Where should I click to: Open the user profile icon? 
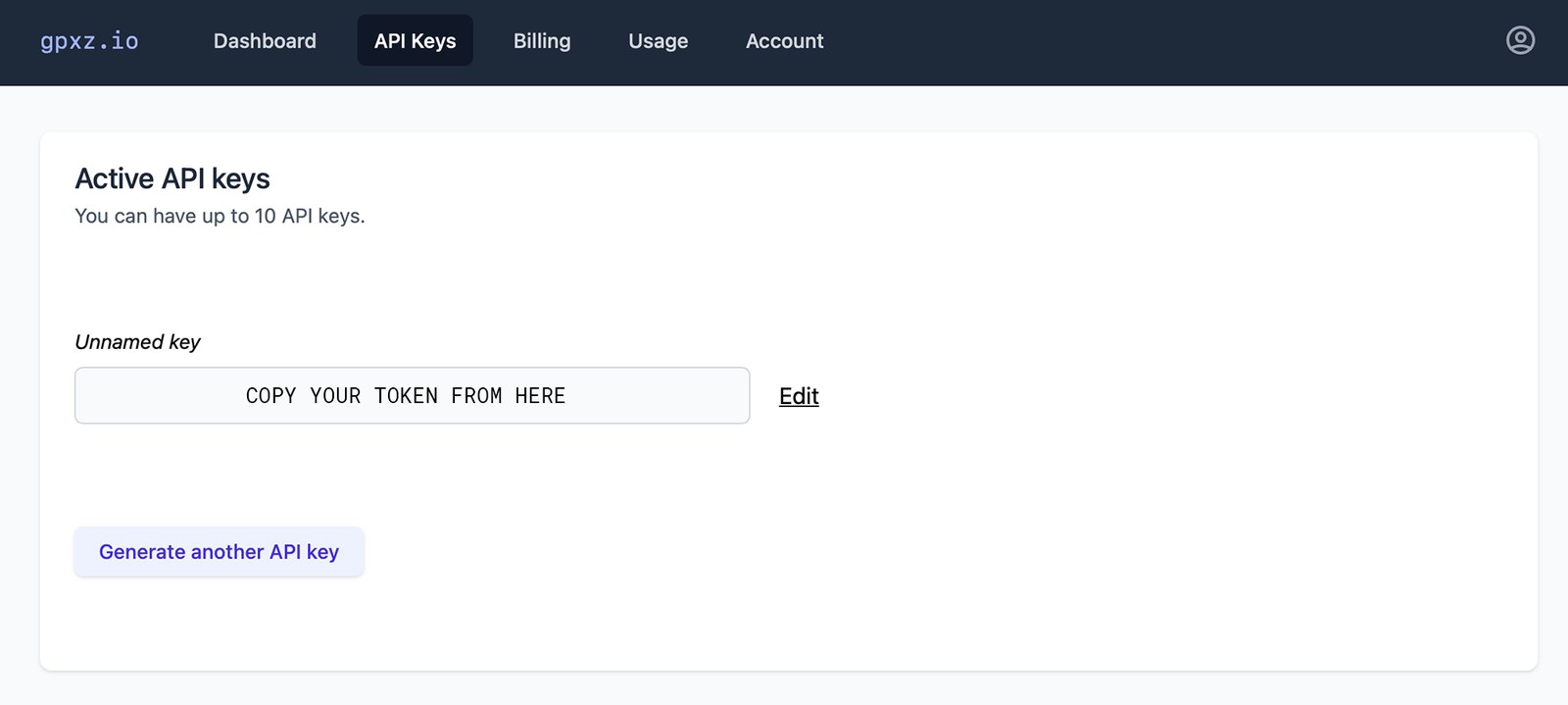tap(1520, 40)
